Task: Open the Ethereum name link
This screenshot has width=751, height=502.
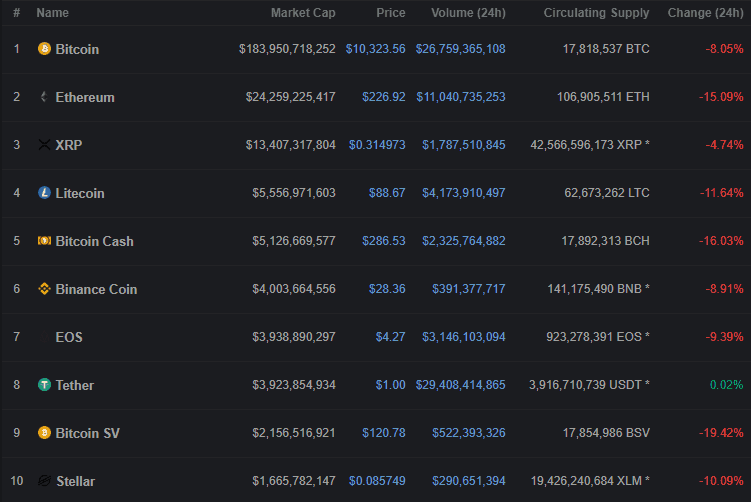Action: [x=85, y=97]
